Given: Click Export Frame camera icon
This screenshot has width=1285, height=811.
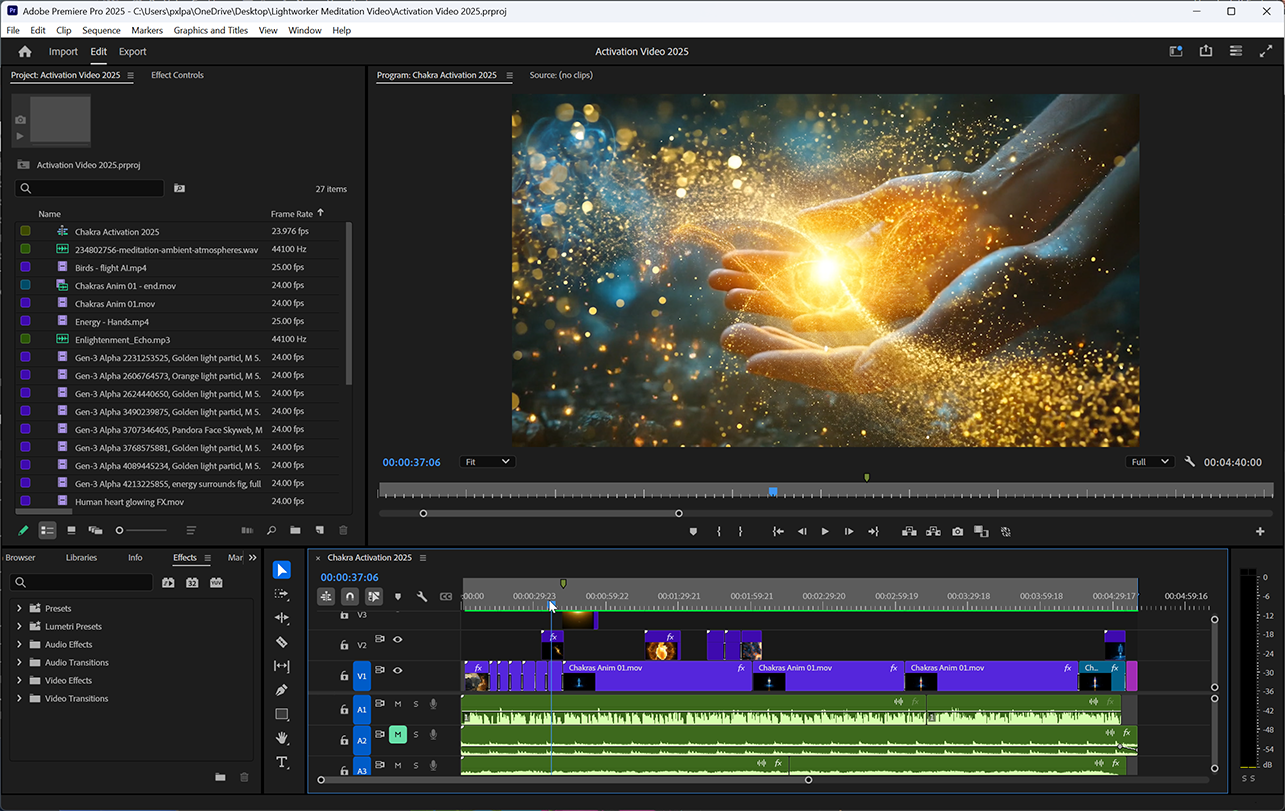Looking at the screenshot, I should click(957, 532).
